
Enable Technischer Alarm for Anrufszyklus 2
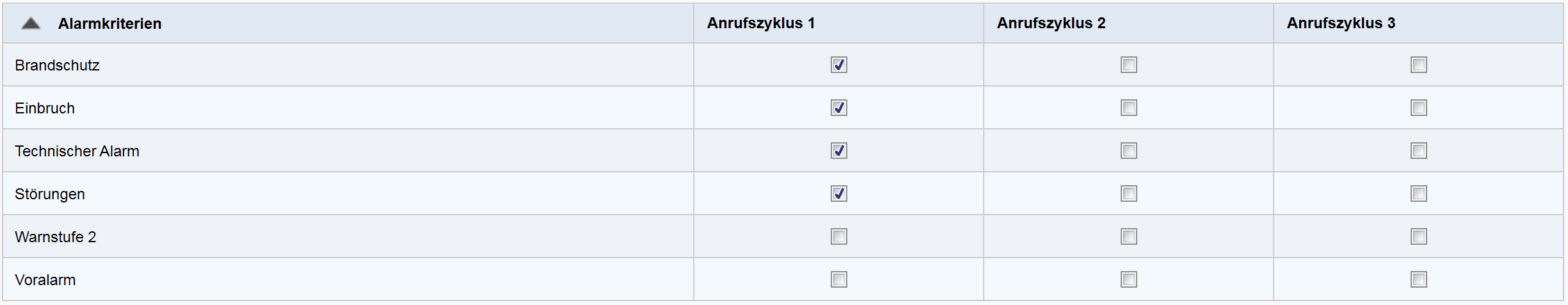[x=1128, y=151]
